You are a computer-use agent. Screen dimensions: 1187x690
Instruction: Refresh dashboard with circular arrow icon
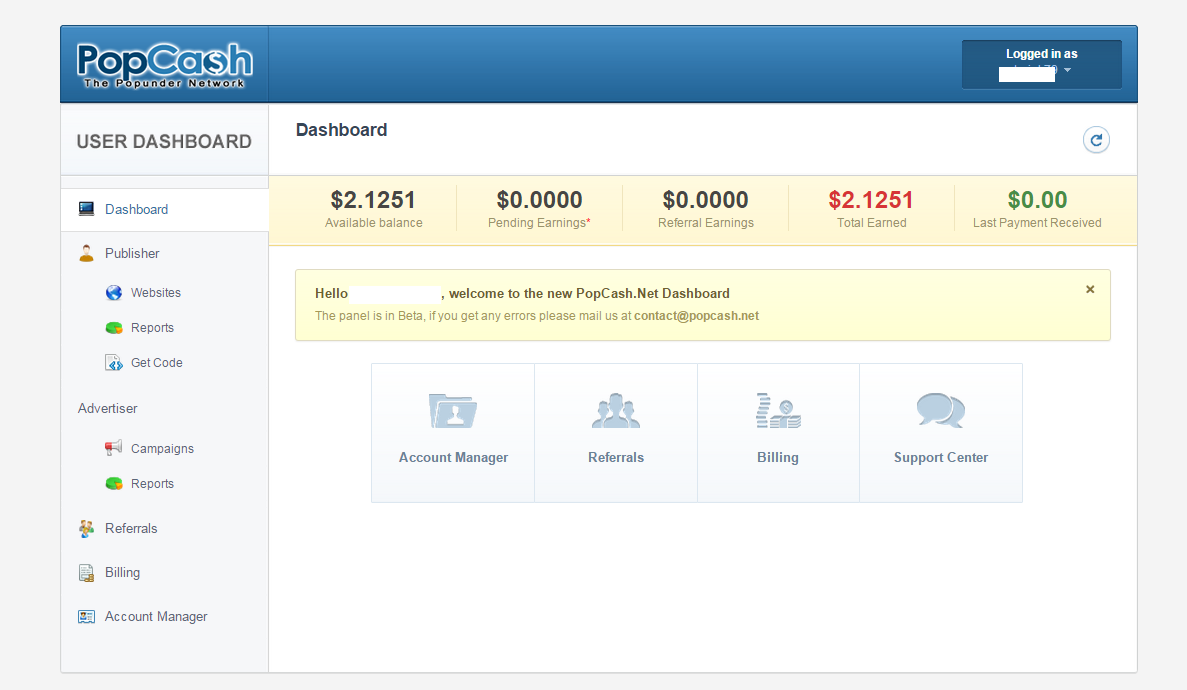(1096, 141)
